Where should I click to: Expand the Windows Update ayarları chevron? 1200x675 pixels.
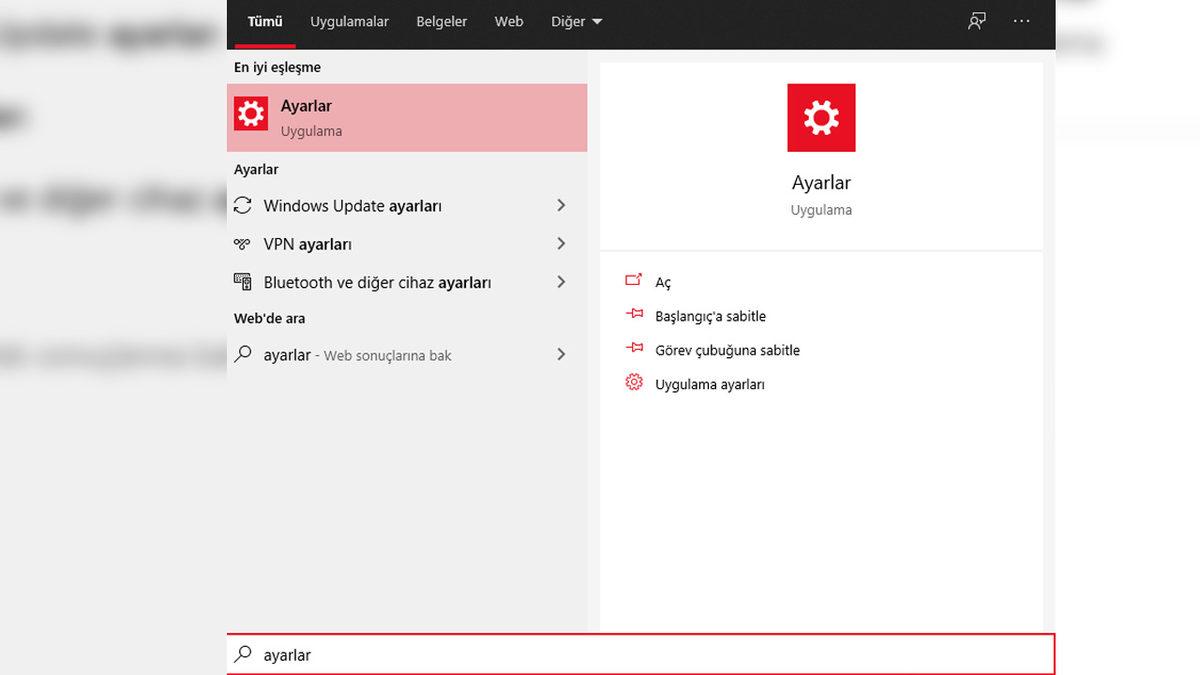(562, 204)
